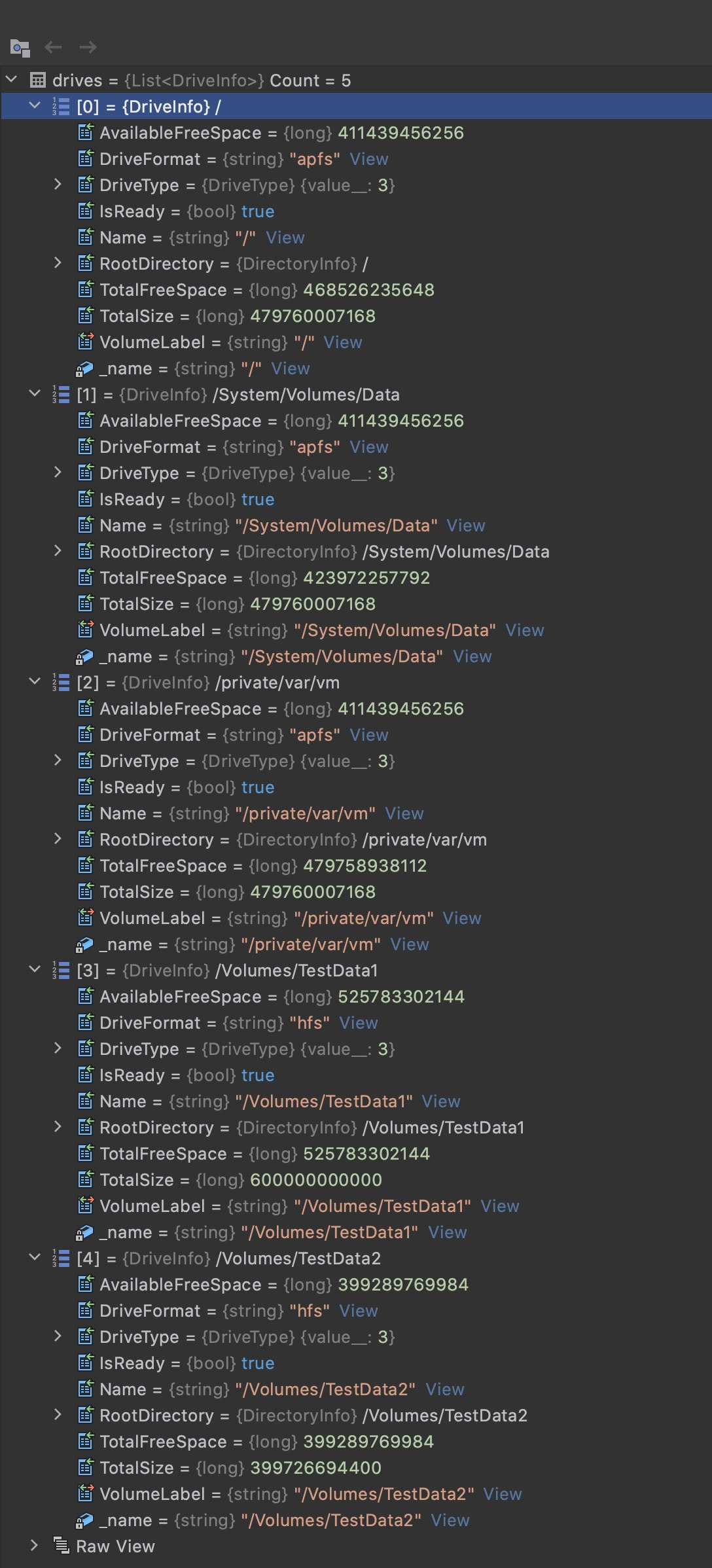Click the watch tree icon in toolbar
The height and width of the screenshot is (1568, 712).
point(20,48)
